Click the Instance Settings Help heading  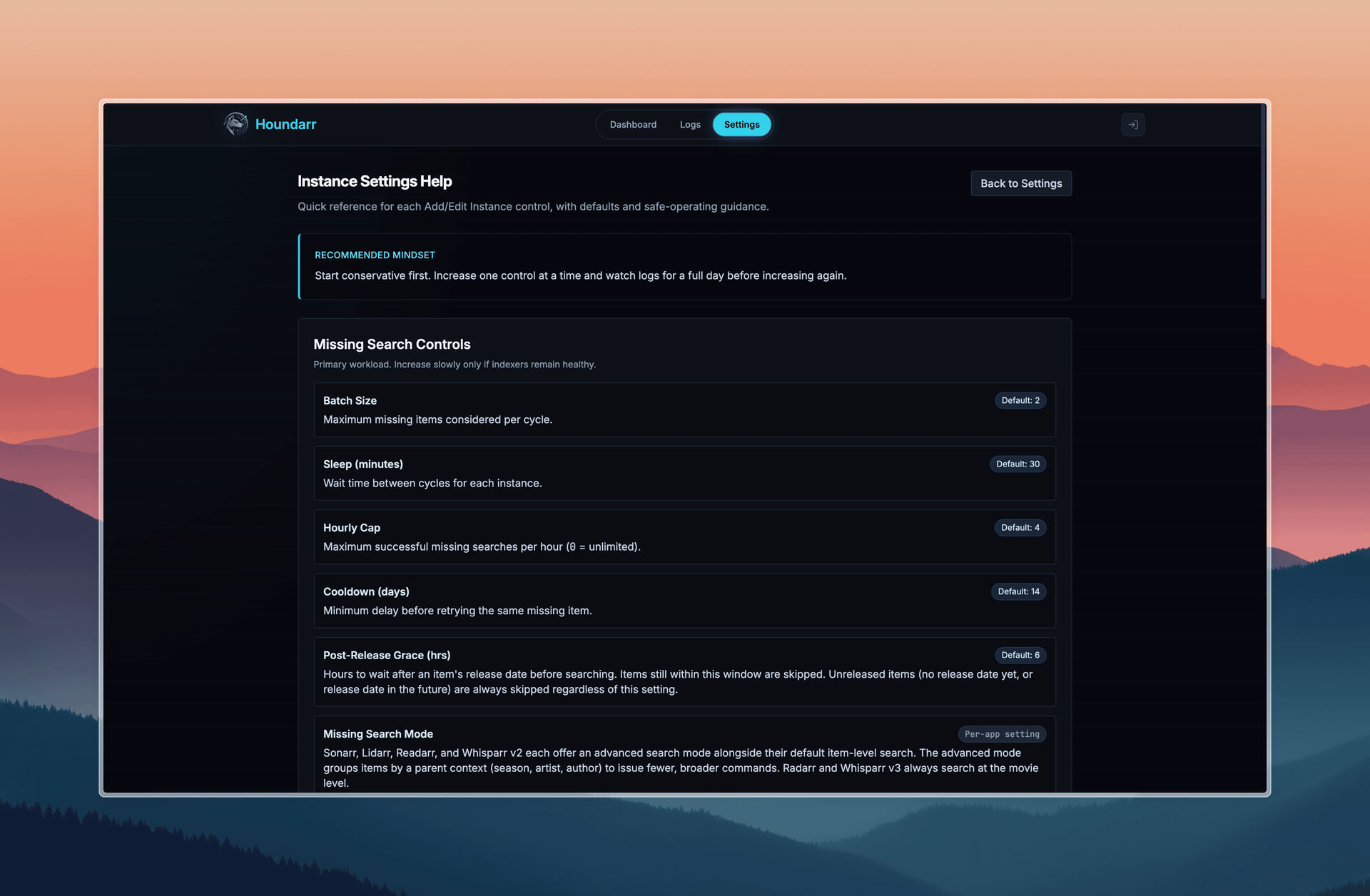coord(375,181)
